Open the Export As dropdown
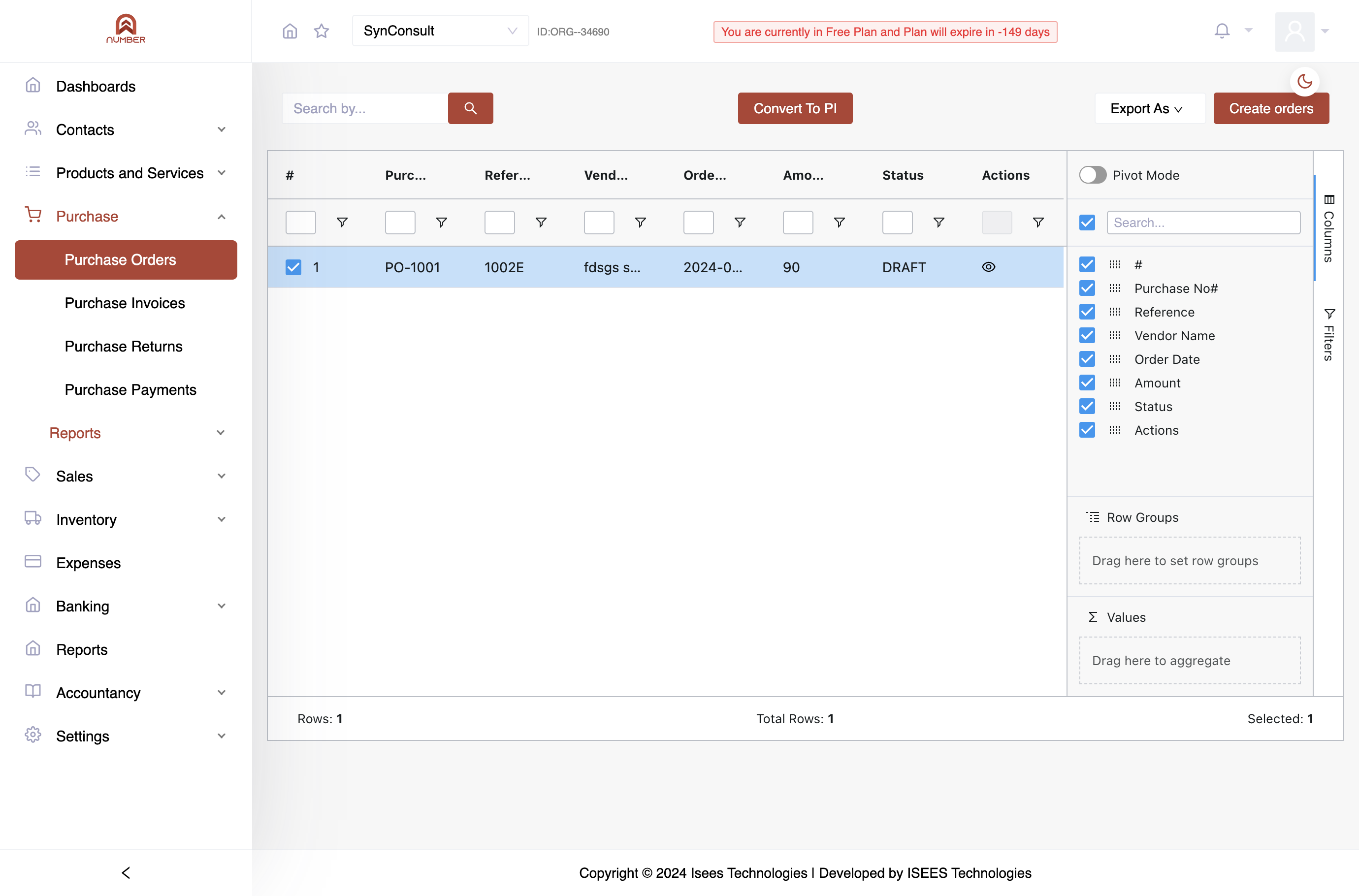The image size is (1359, 896). pos(1149,108)
